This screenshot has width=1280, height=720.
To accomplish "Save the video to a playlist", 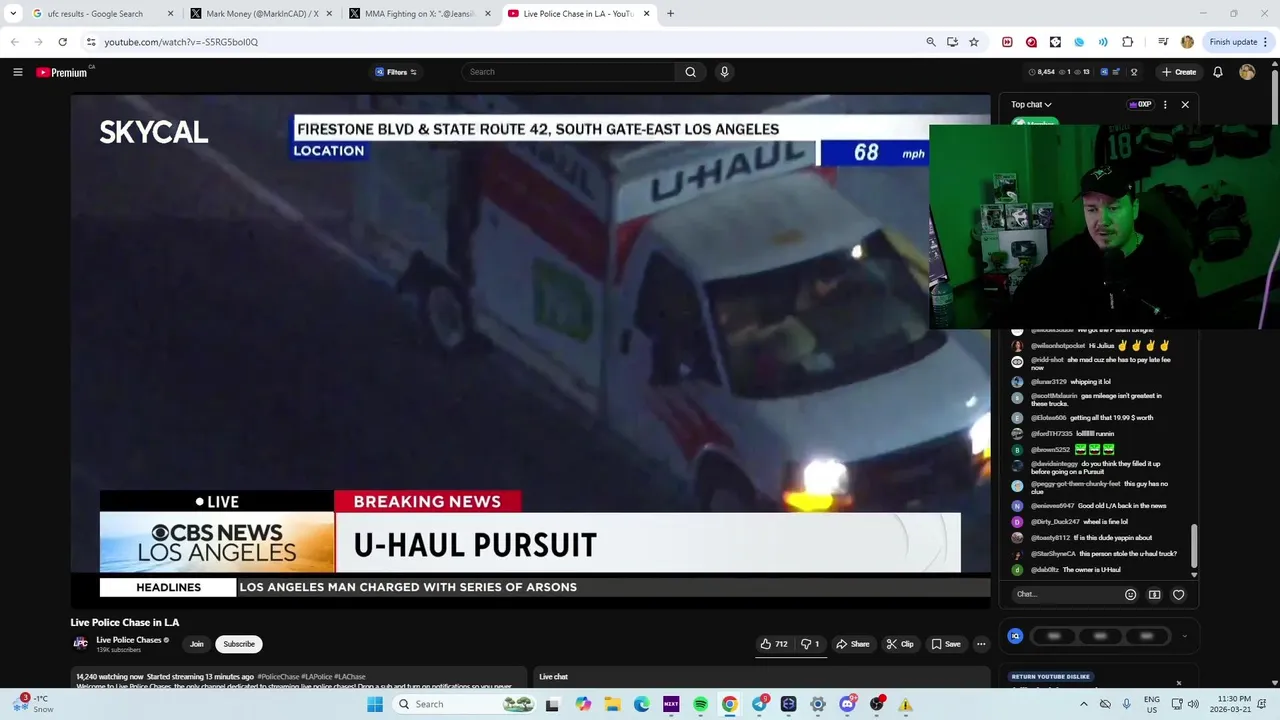I will tap(946, 644).
